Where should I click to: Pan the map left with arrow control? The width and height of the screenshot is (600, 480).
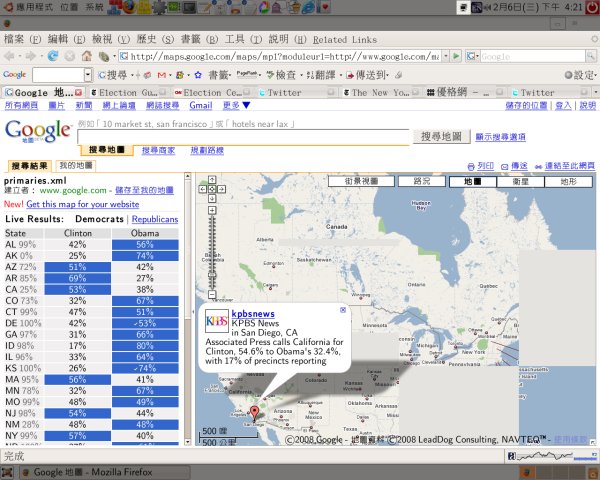(203, 189)
